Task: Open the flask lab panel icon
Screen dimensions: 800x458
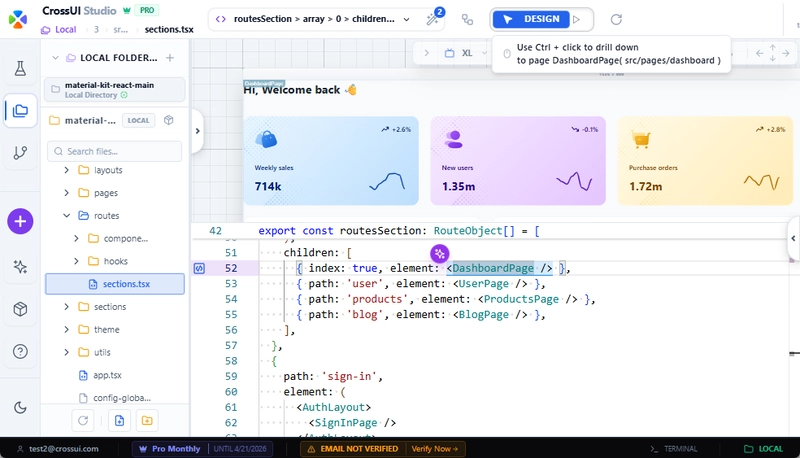Action: pyautogui.click(x=20, y=68)
